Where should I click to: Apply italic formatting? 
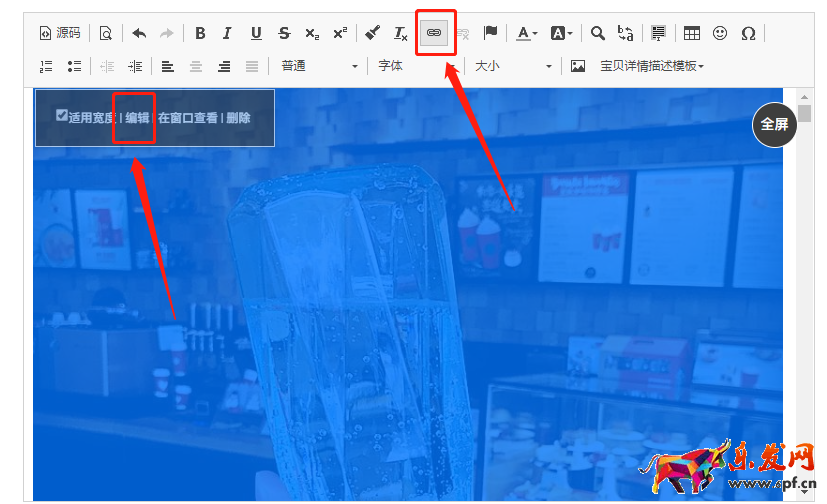coord(227,33)
